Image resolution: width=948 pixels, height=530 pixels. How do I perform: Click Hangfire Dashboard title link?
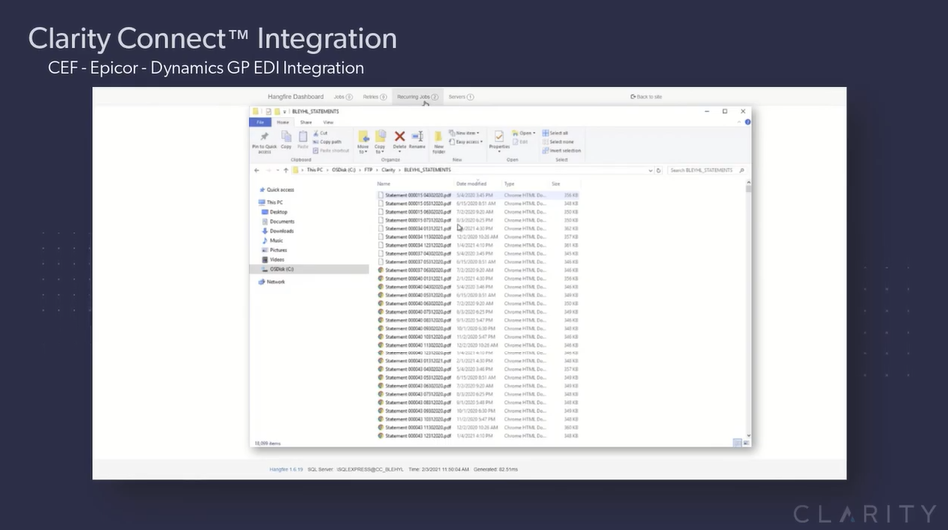[x=296, y=97]
